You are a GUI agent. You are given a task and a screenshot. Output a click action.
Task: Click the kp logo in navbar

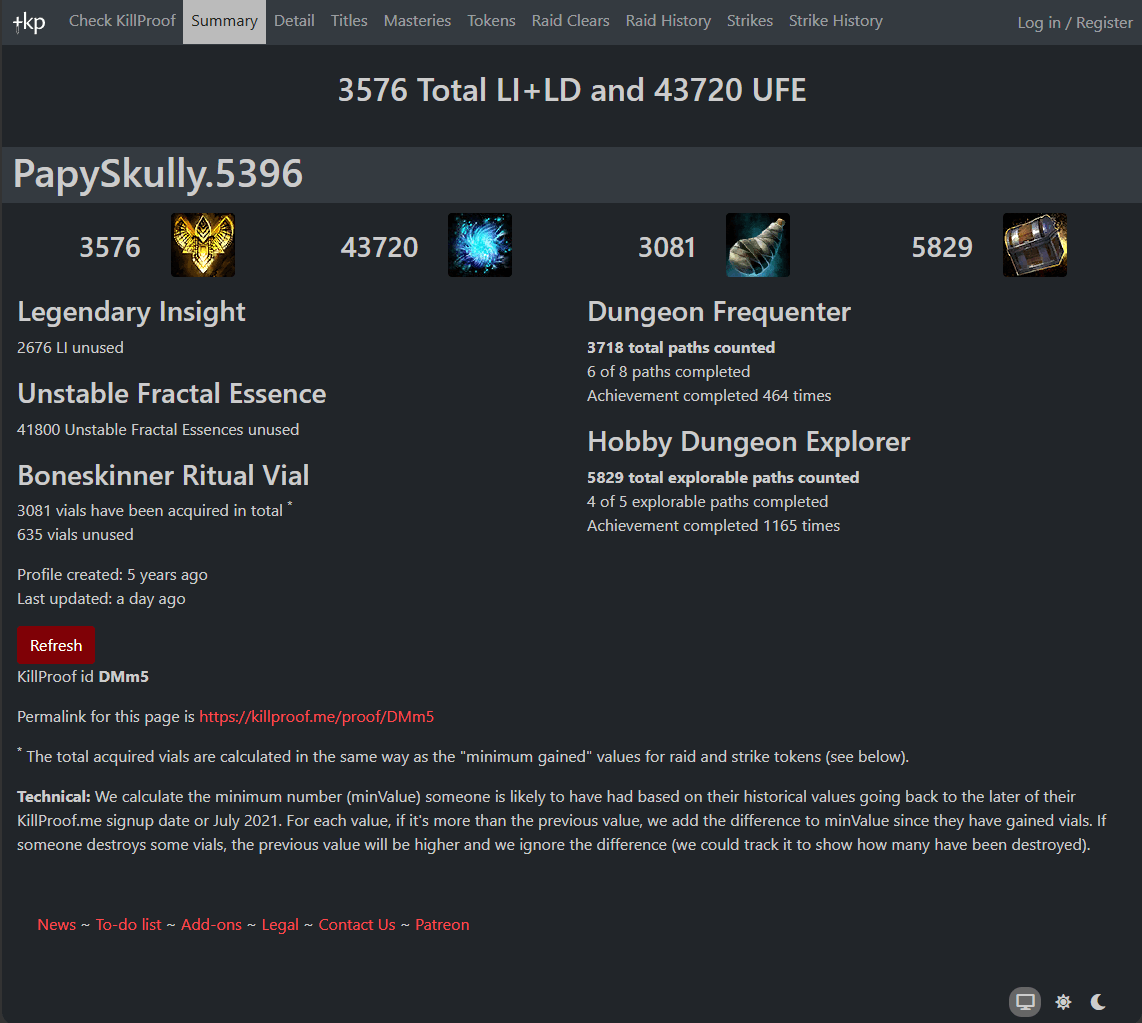[x=29, y=22]
